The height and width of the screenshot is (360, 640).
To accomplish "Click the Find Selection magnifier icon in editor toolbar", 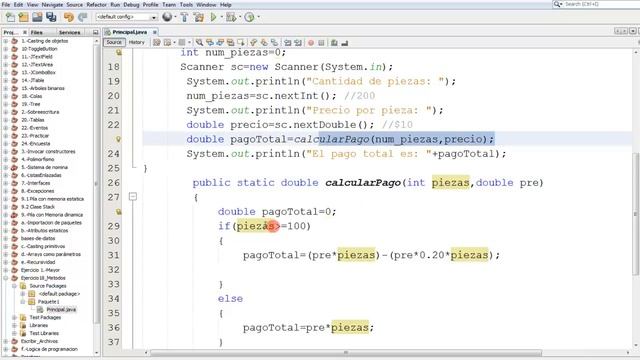I will tap(199, 42).
